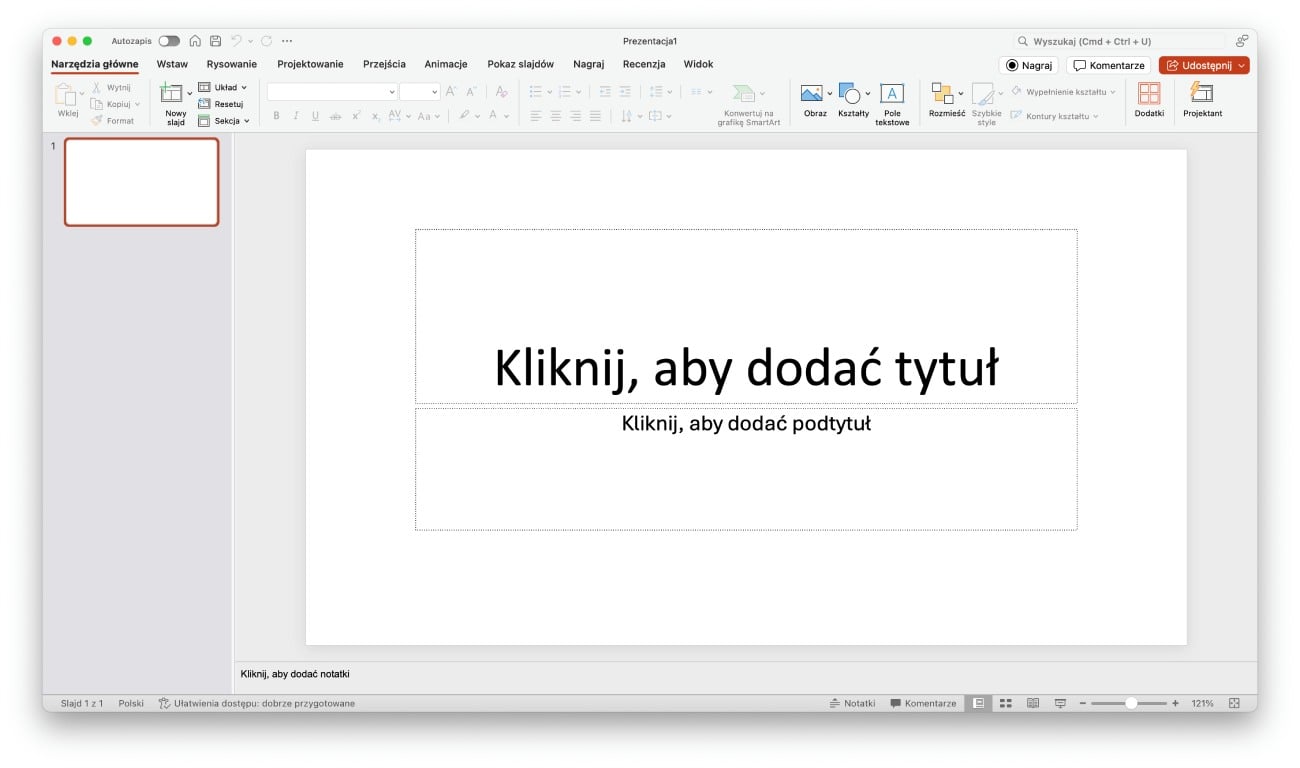Click the Wyszukaj search field

point(1119,41)
